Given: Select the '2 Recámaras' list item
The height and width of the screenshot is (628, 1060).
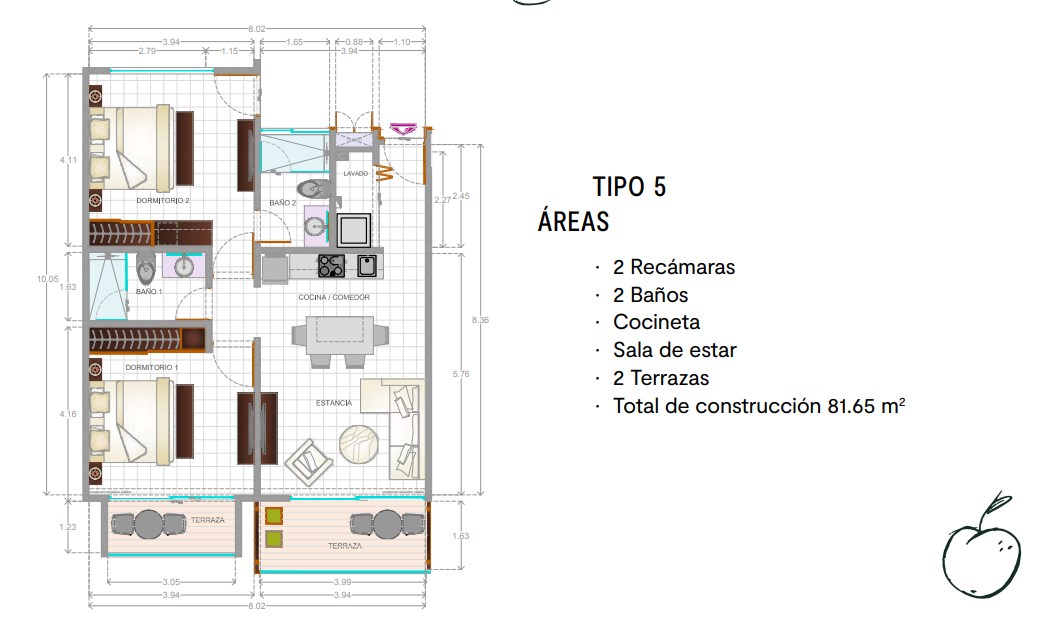Looking at the screenshot, I should point(674,267).
